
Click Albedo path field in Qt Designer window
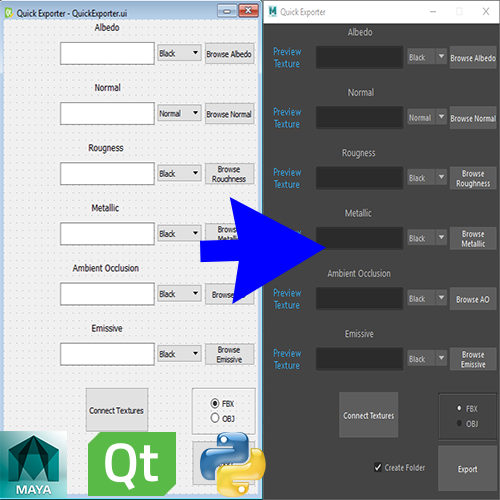coord(107,53)
